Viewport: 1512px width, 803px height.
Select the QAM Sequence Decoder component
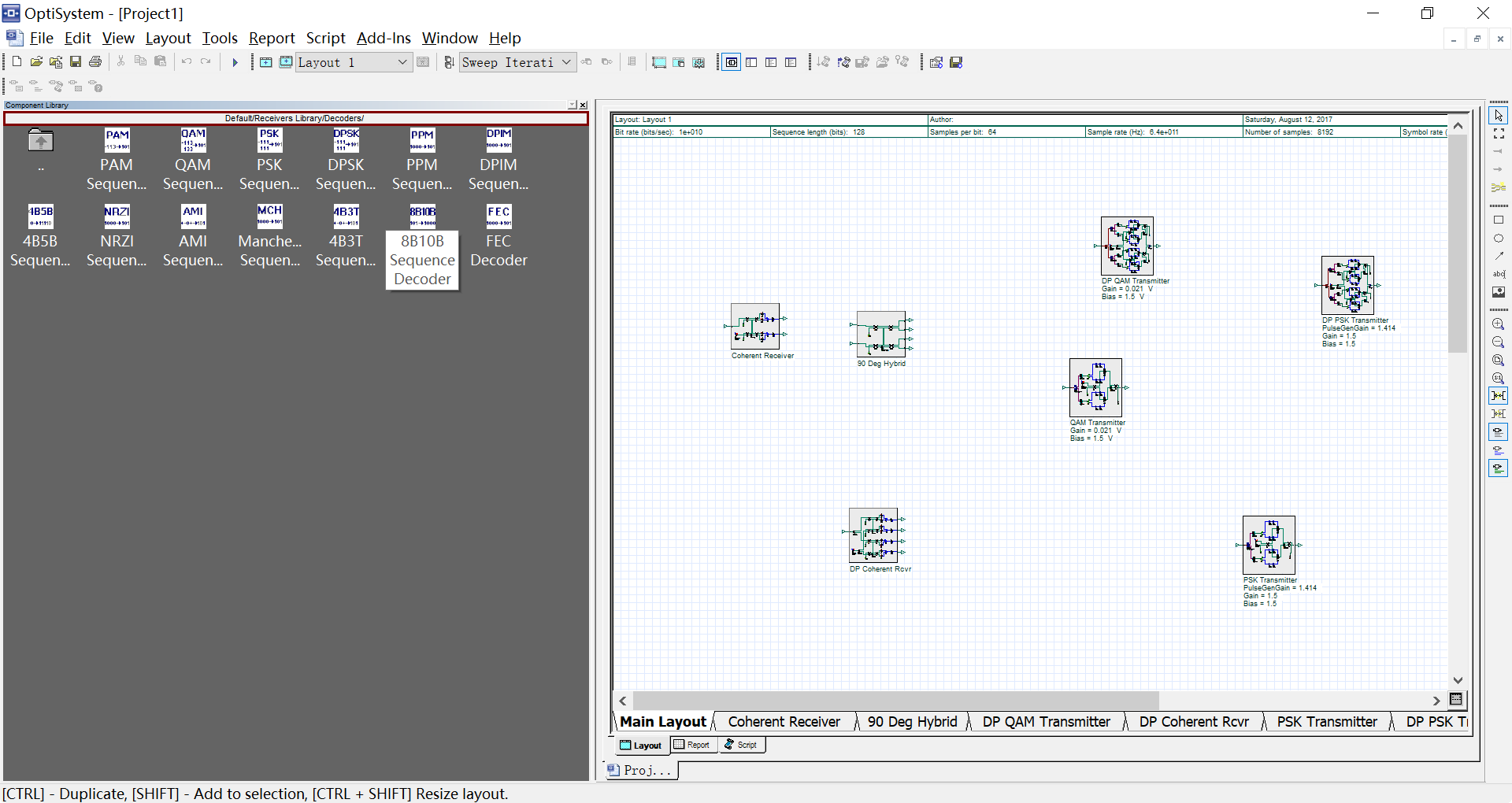pyautogui.click(x=193, y=161)
